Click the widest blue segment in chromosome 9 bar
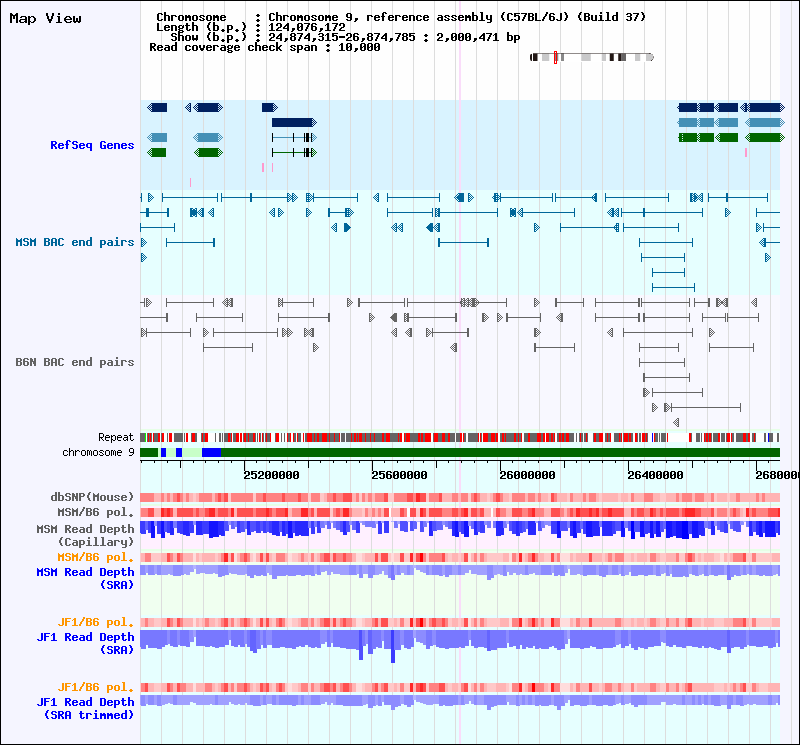Image resolution: width=800 pixels, height=745 pixels. 212,453
